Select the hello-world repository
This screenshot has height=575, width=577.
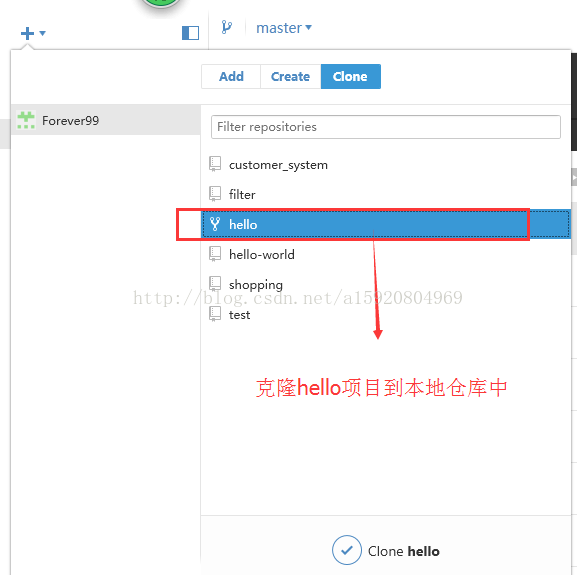[x=386, y=254]
